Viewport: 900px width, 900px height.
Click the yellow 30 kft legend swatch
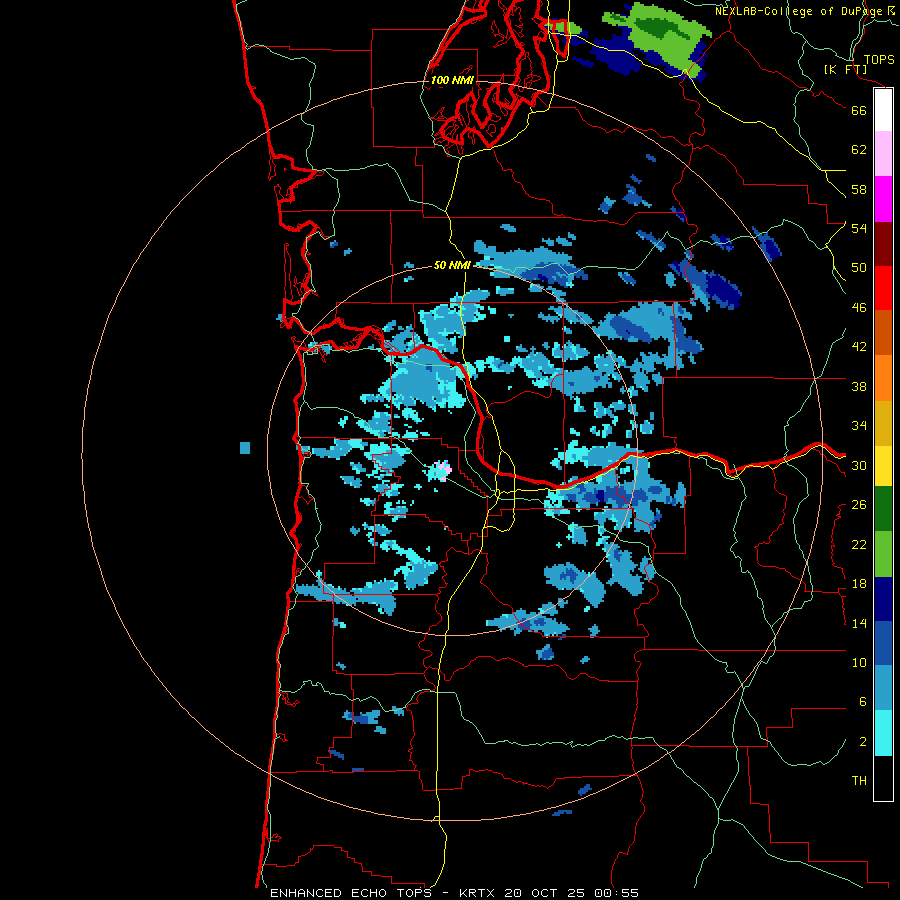tap(883, 465)
